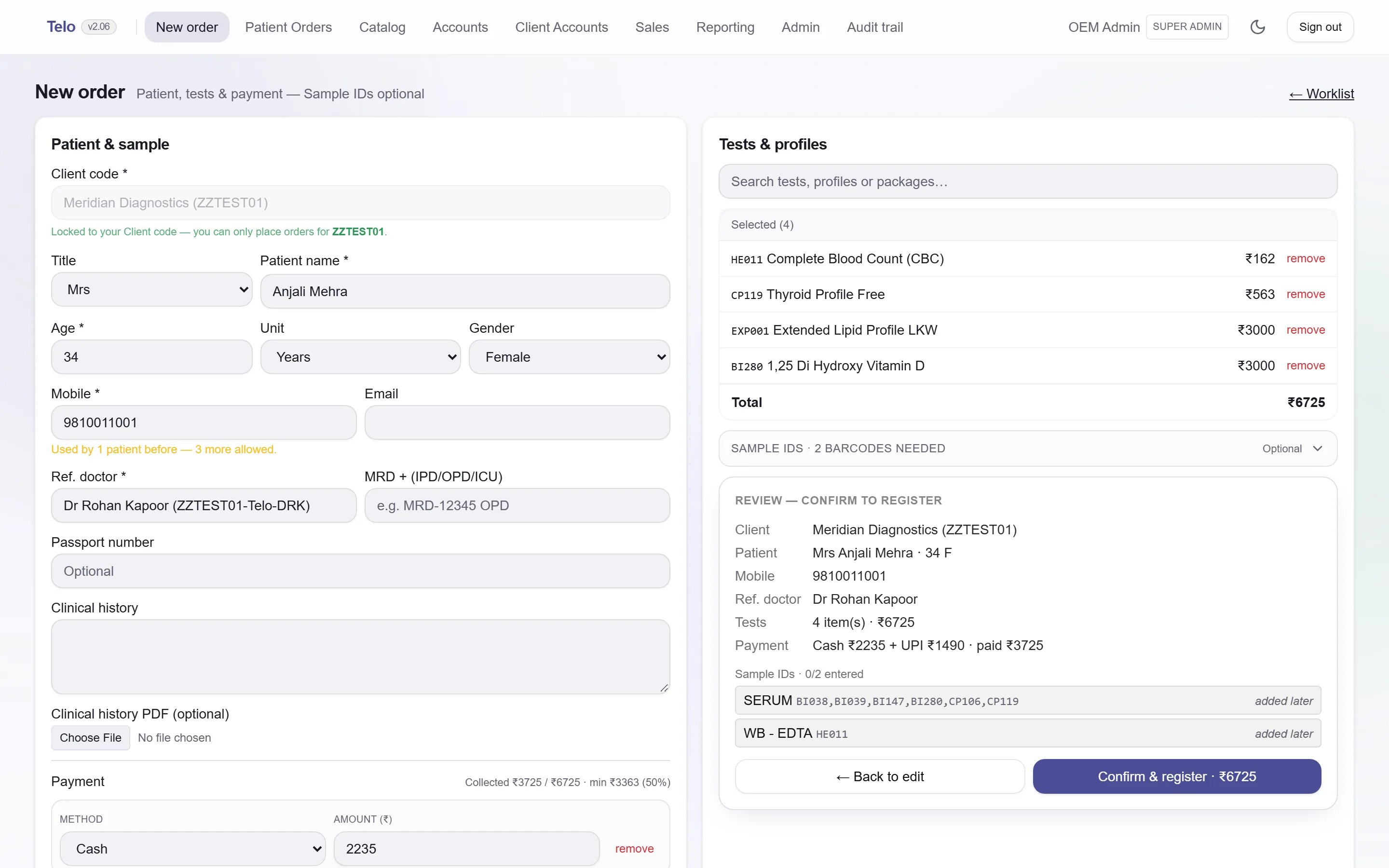Go to the Audit trail tab
This screenshot has width=1389, height=868.
875,27
